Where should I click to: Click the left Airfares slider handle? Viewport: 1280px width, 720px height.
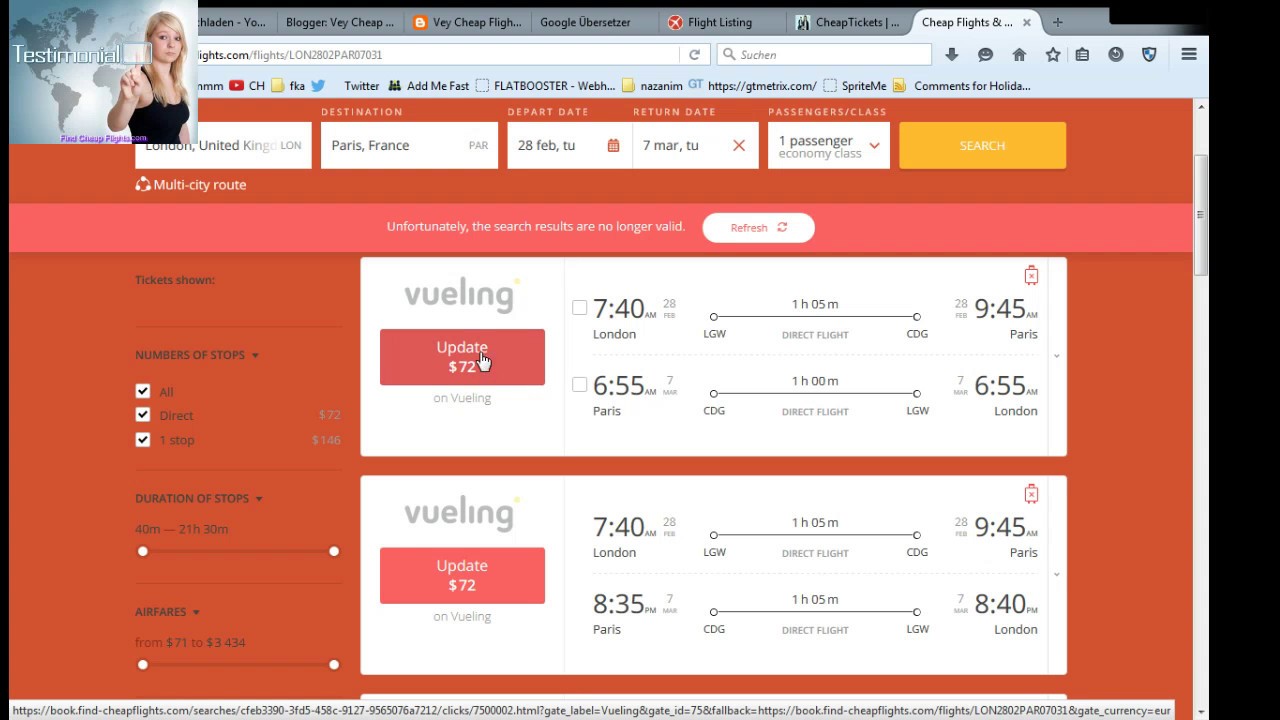[143, 665]
